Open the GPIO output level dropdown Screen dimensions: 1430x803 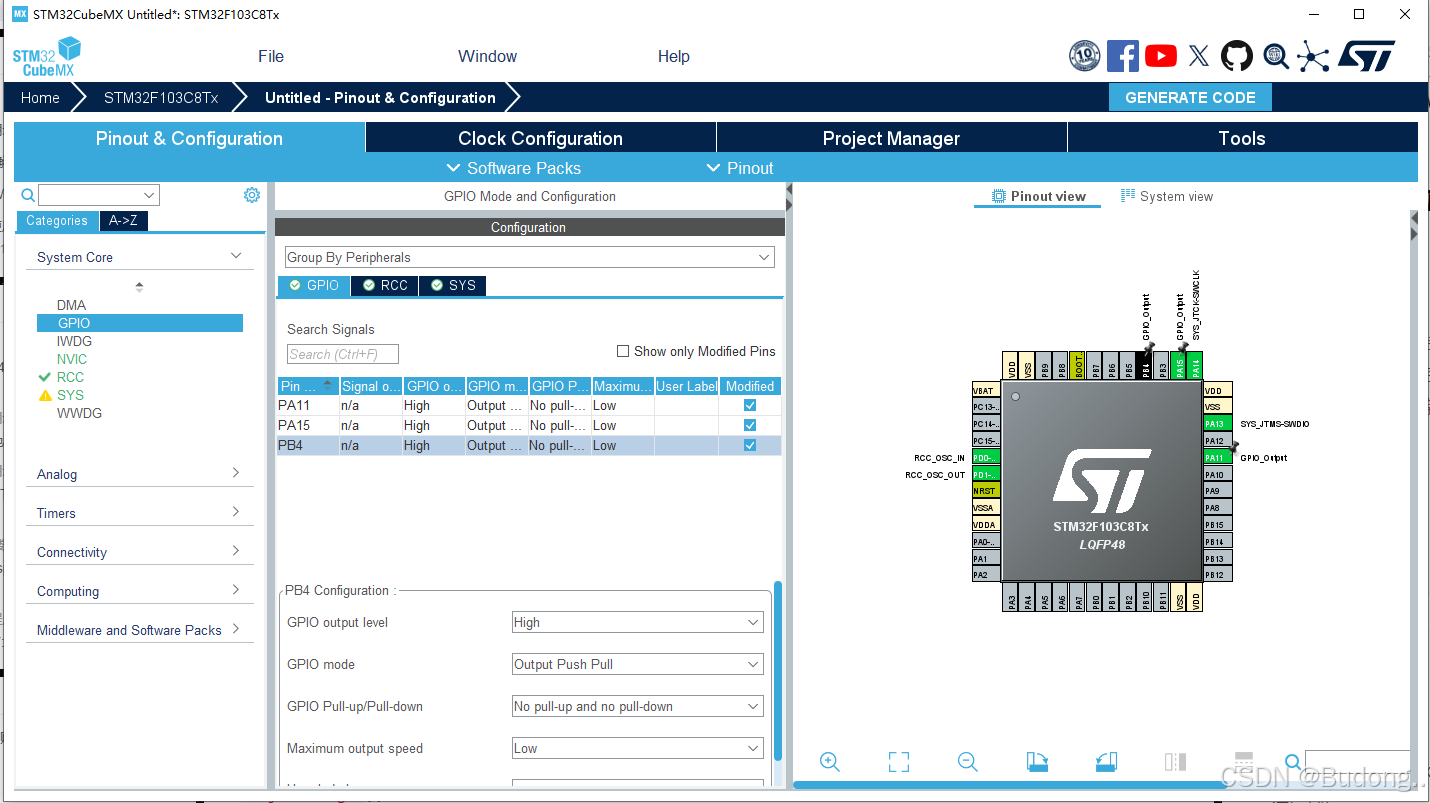(638, 622)
